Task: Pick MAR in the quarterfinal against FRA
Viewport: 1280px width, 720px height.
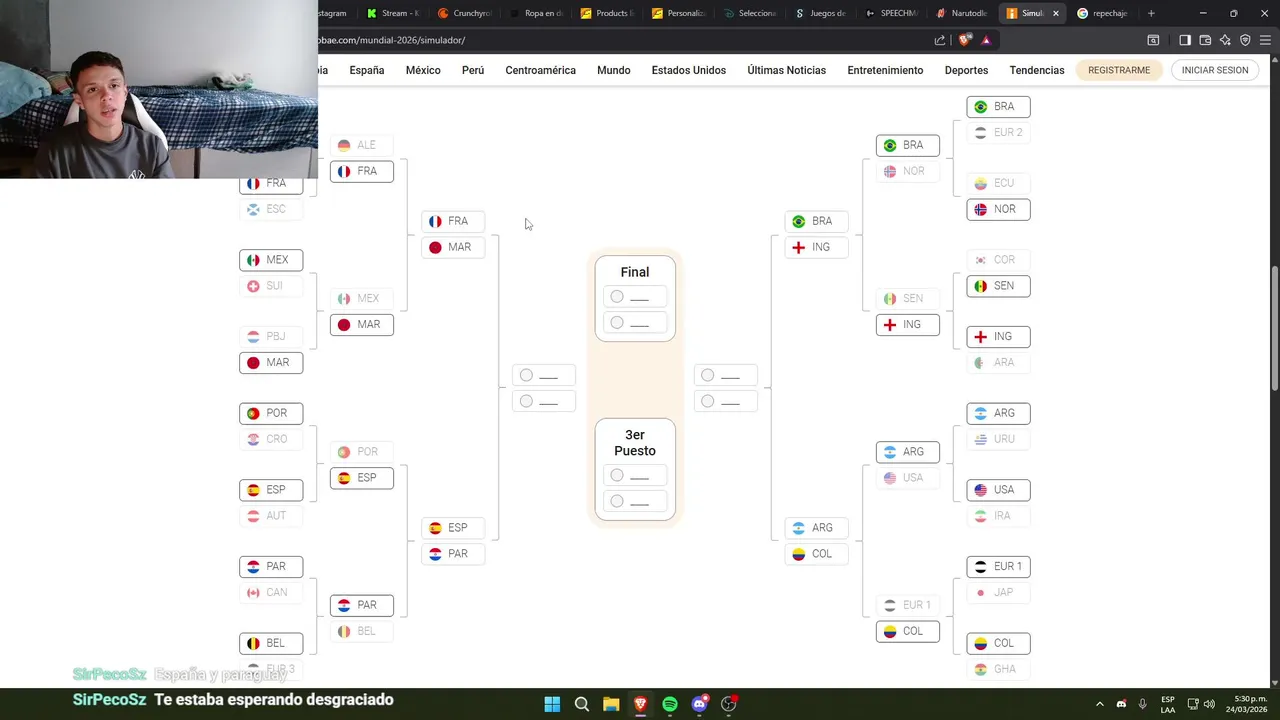Action: tap(453, 247)
